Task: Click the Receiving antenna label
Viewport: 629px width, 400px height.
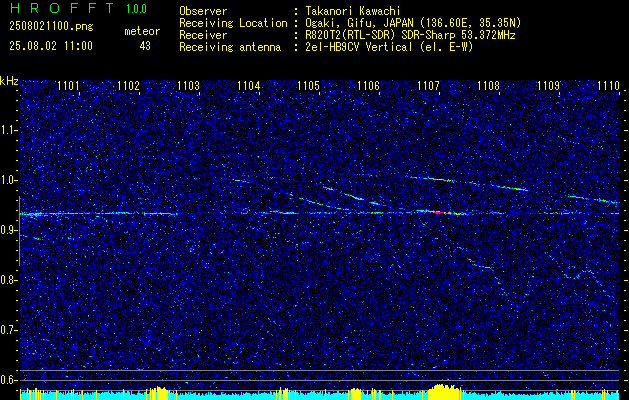Action: [230, 47]
